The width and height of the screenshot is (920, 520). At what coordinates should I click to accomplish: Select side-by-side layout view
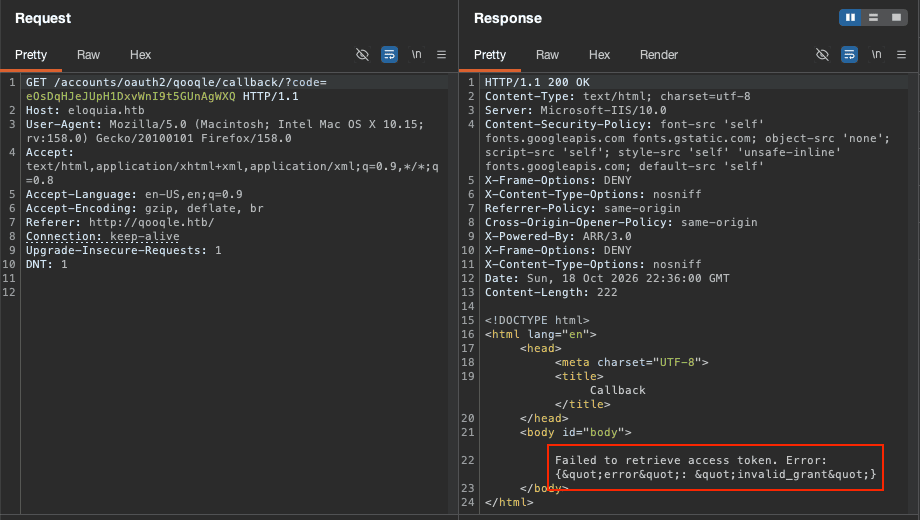(850, 18)
